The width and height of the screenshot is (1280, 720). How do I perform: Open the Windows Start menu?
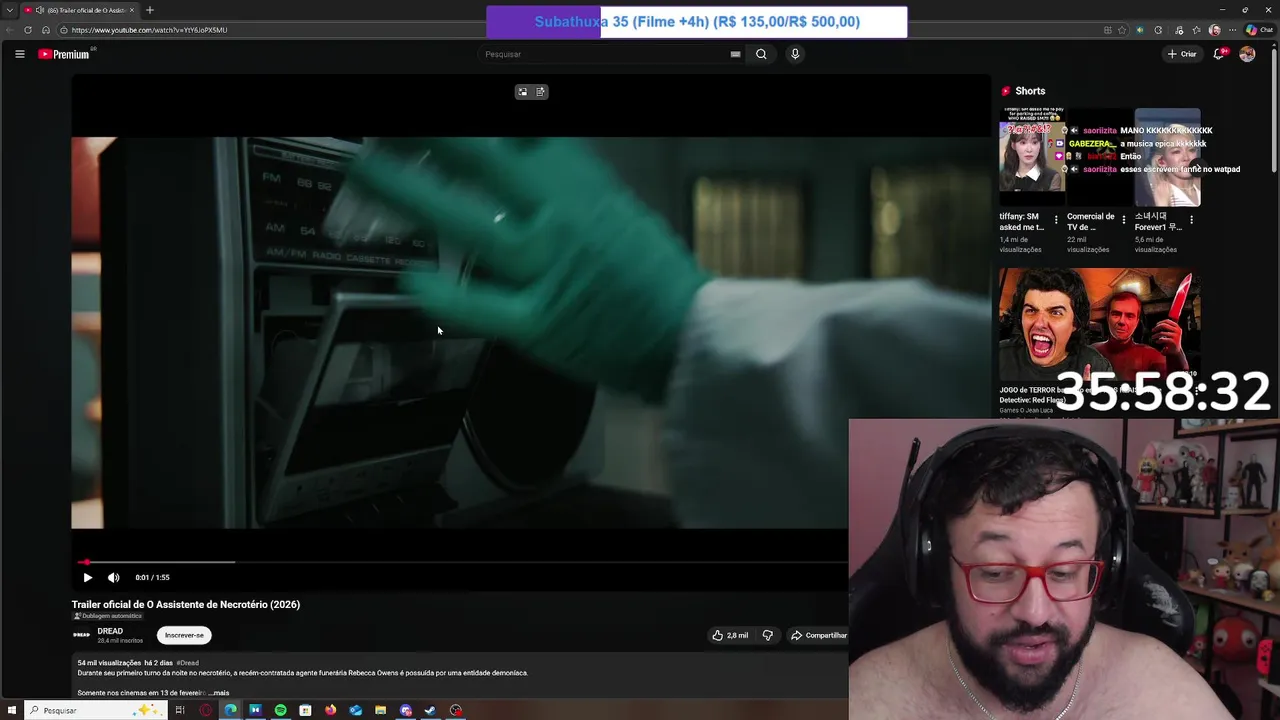coord(12,710)
